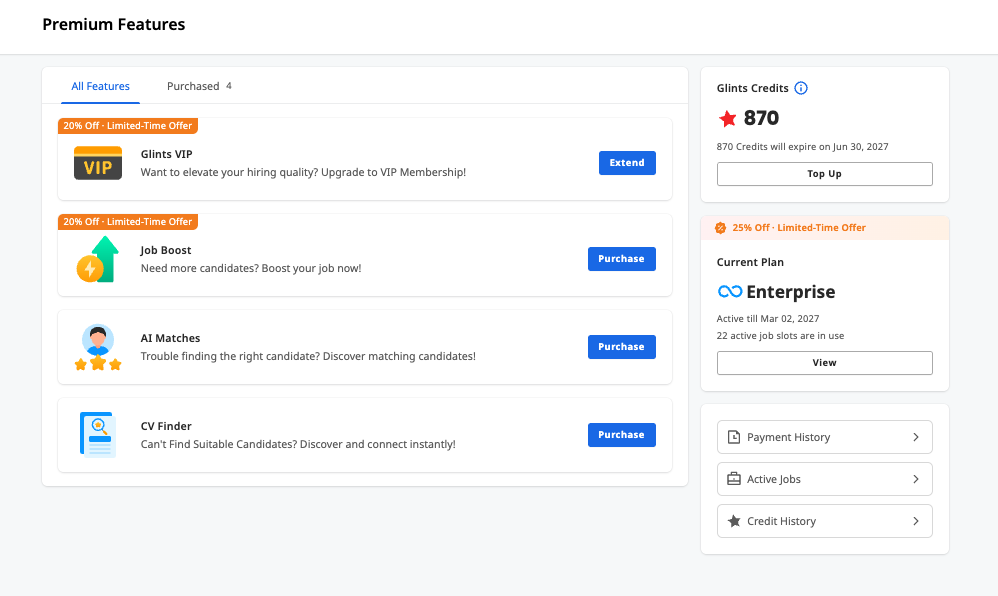Image resolution: width=998 pixels, height=596 pixels.
Task: Top Up Glints Credits
Action: [x=824, y=174]
